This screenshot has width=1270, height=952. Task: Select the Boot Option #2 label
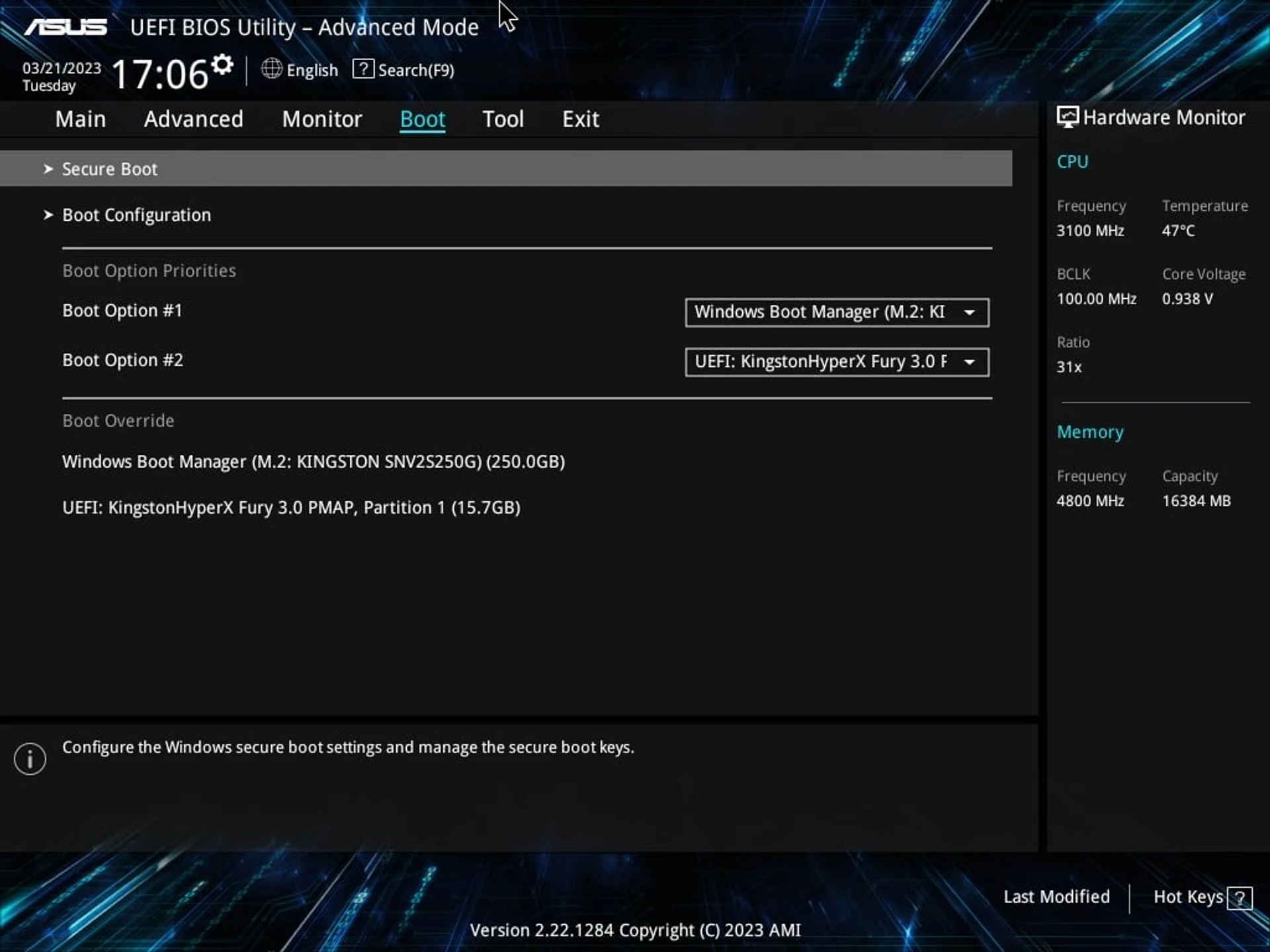122,360
